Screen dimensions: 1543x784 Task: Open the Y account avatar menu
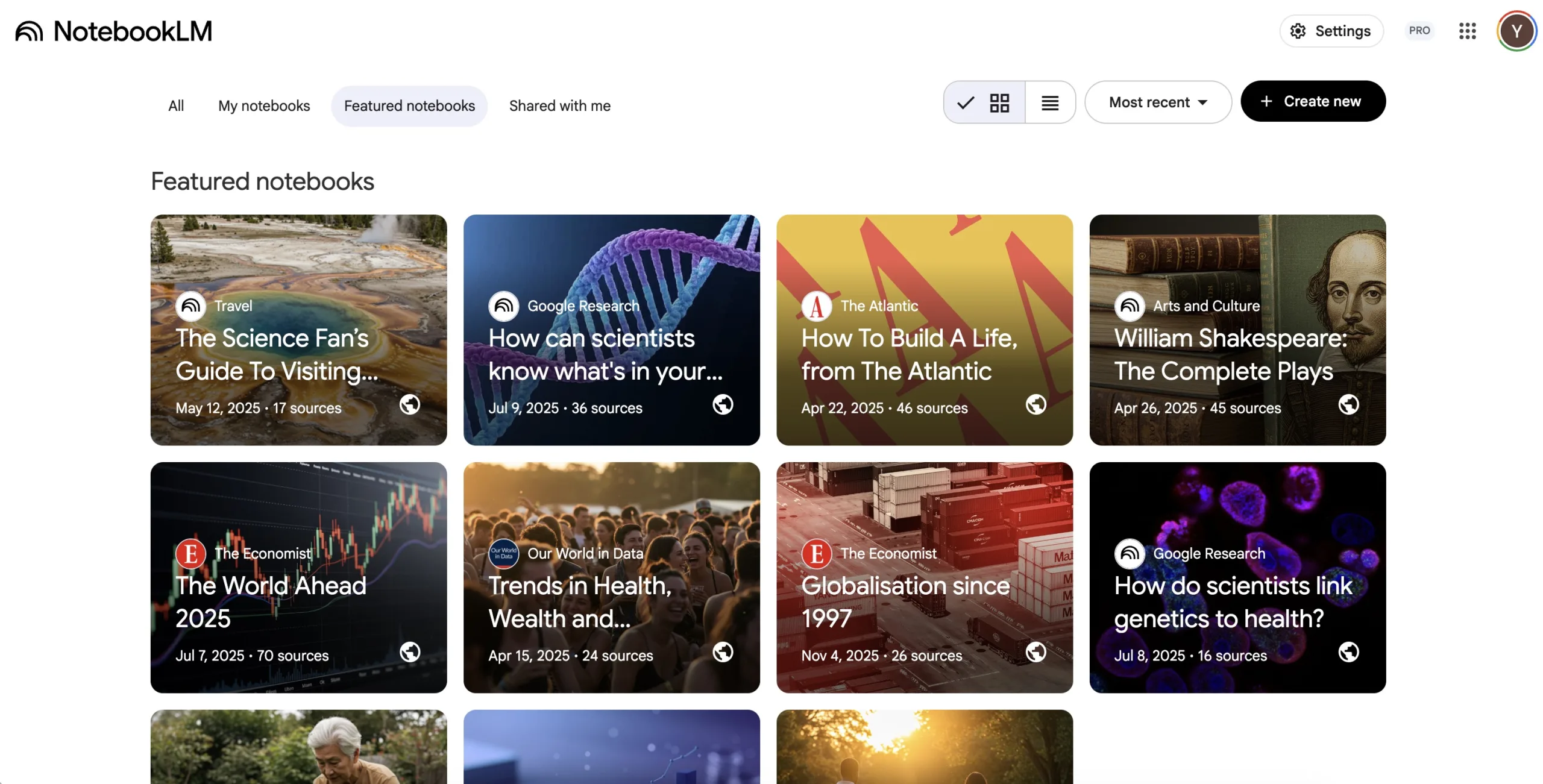point(1516,31)
